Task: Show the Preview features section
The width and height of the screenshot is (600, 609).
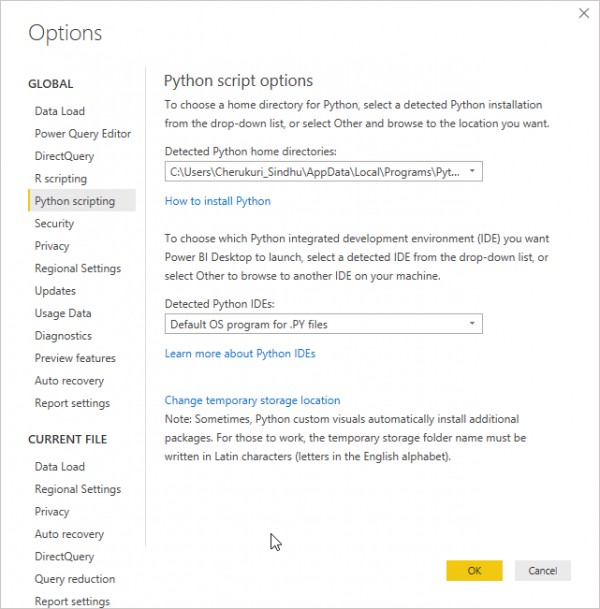Action: [75, 358]
